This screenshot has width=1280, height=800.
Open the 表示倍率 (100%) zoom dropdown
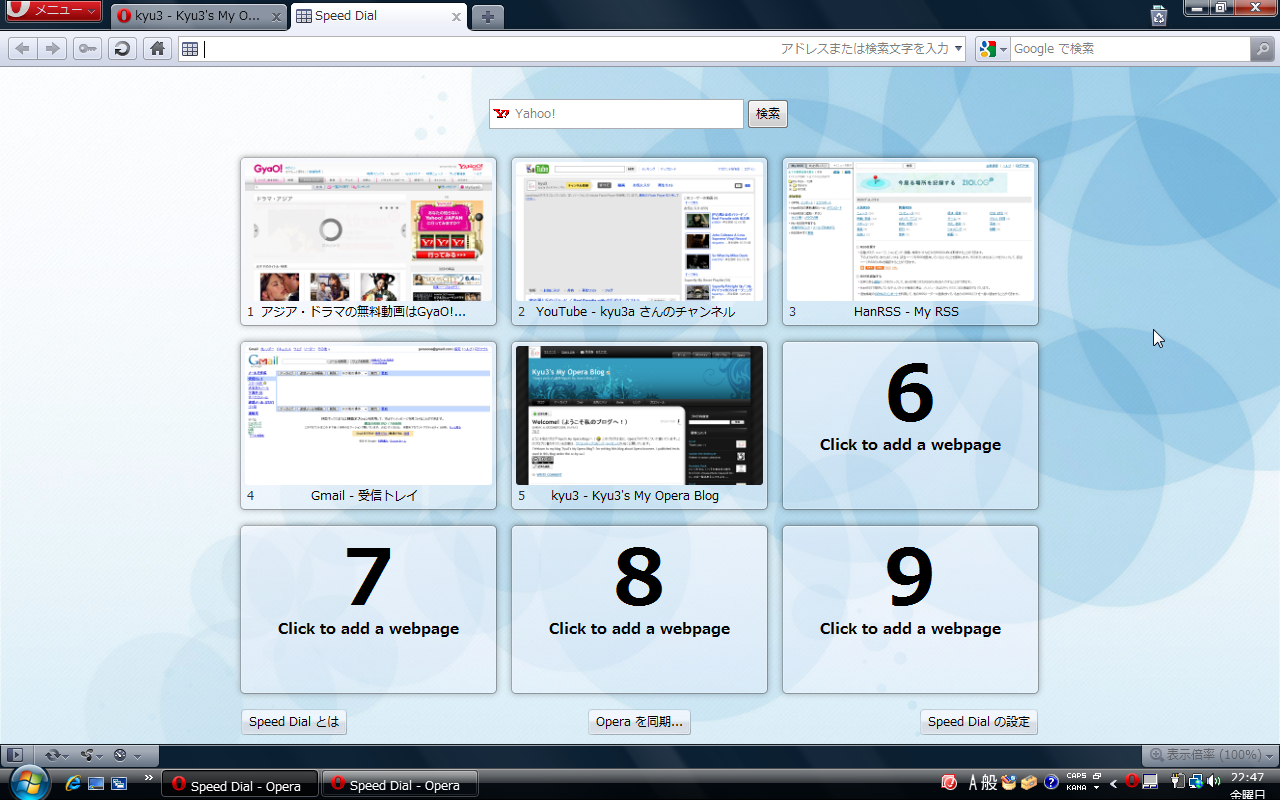1209,755
